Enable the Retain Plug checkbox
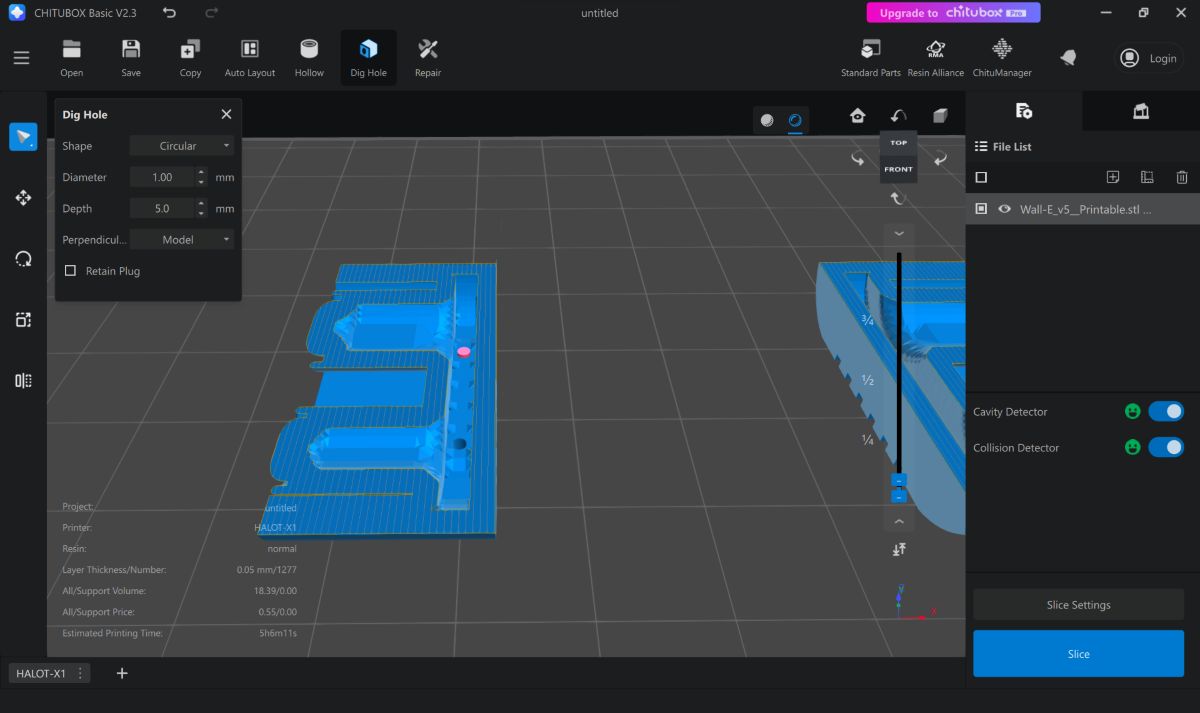 coord(70,271)
